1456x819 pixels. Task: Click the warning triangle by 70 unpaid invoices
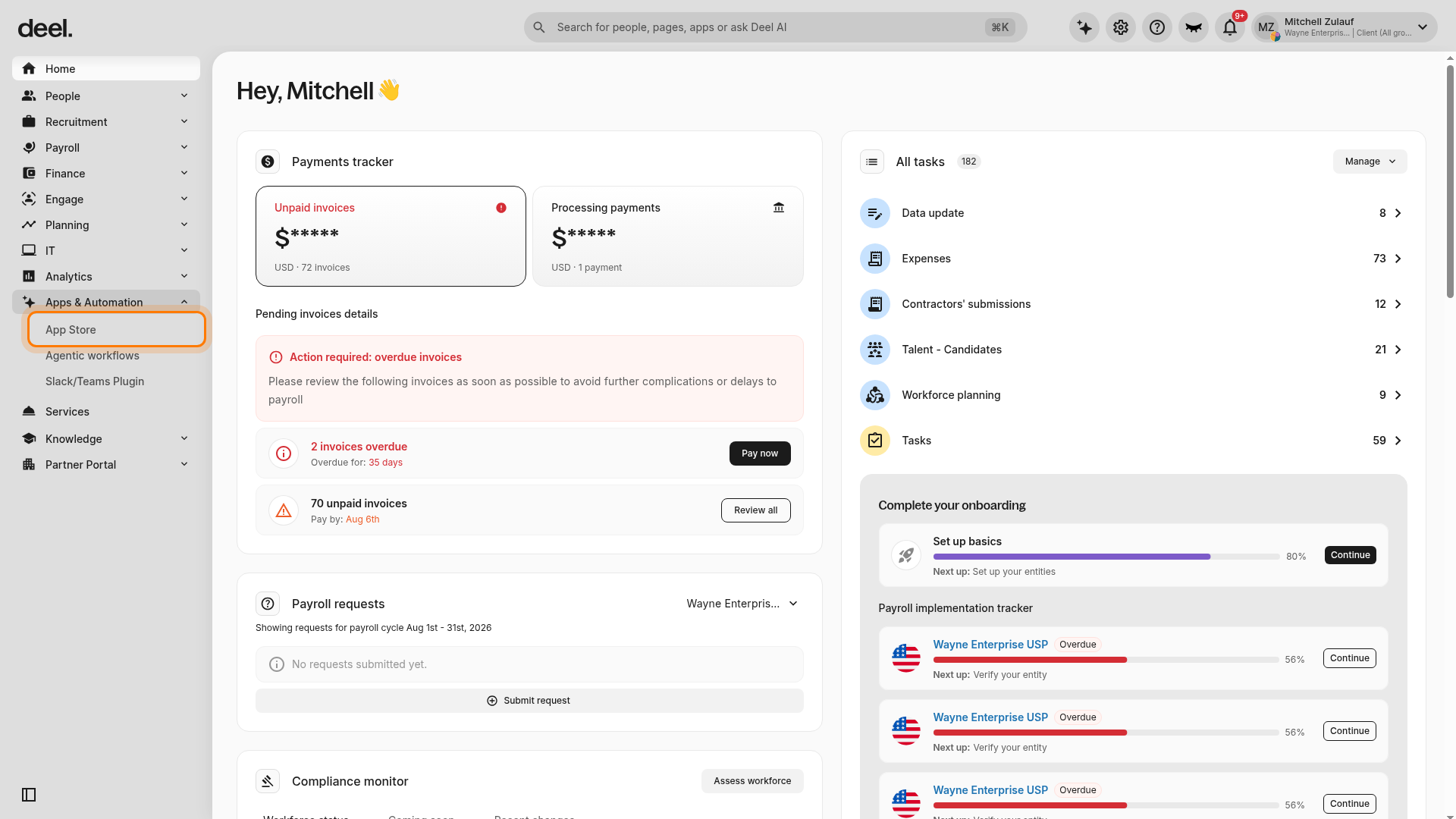284,510
